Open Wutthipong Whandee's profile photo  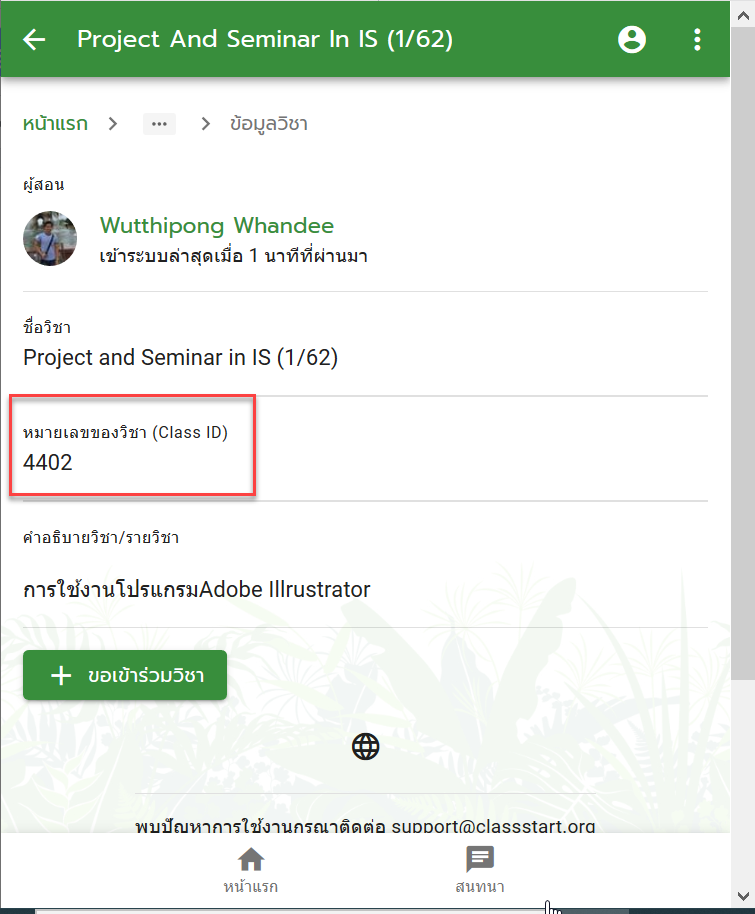50,238
